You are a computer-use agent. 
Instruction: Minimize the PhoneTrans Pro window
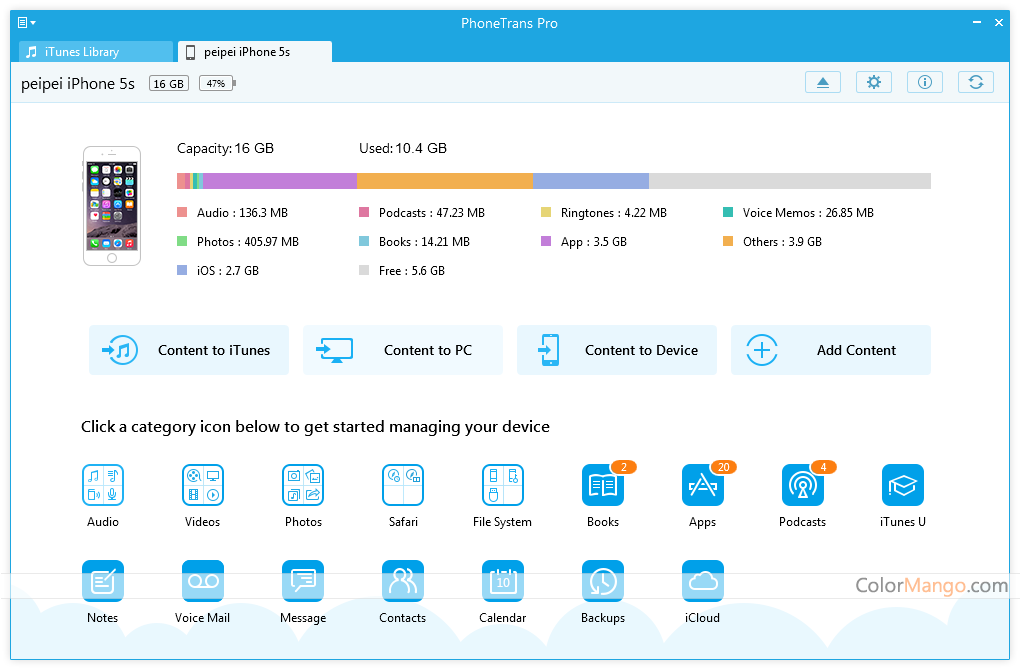976,22
